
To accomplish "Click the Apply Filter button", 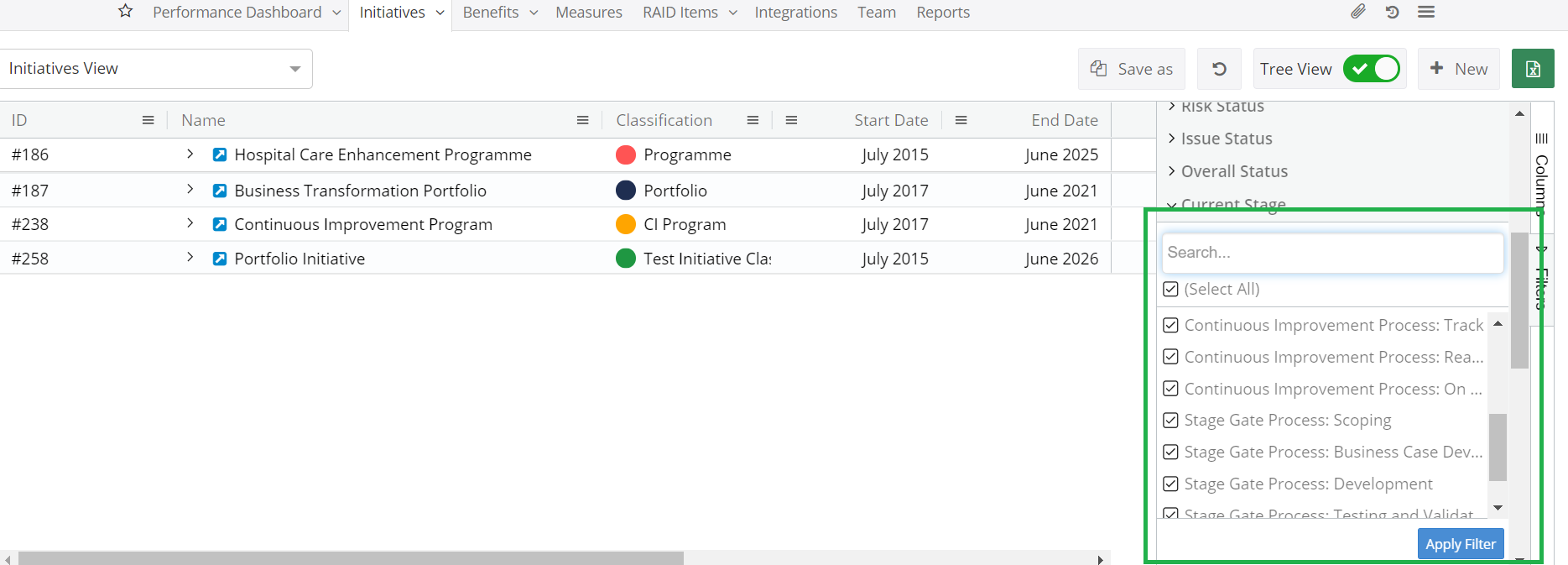I will (1460, 544).
